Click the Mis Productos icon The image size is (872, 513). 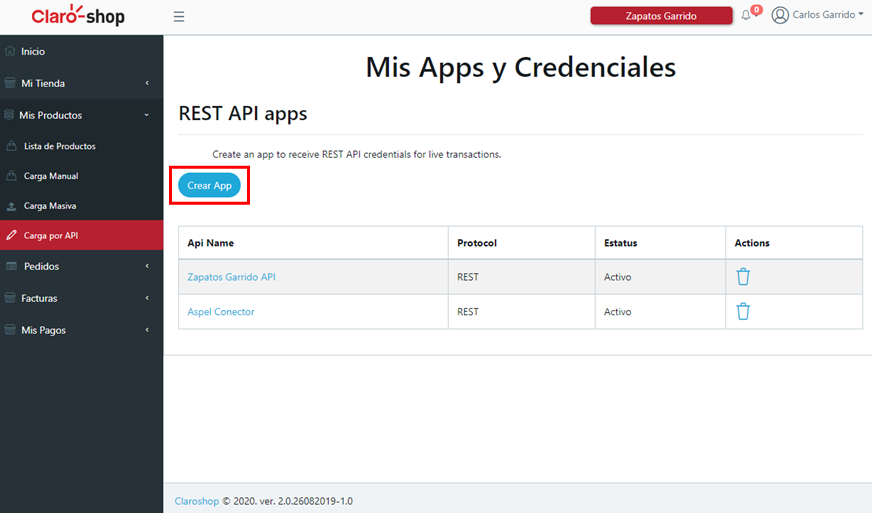[x=9, y=115]
